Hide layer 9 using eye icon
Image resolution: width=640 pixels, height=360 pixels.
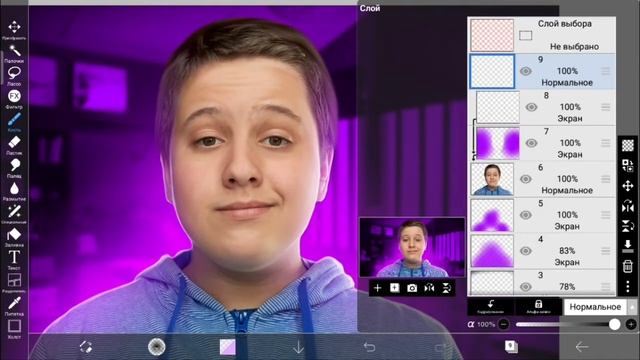tap(526, 71)
